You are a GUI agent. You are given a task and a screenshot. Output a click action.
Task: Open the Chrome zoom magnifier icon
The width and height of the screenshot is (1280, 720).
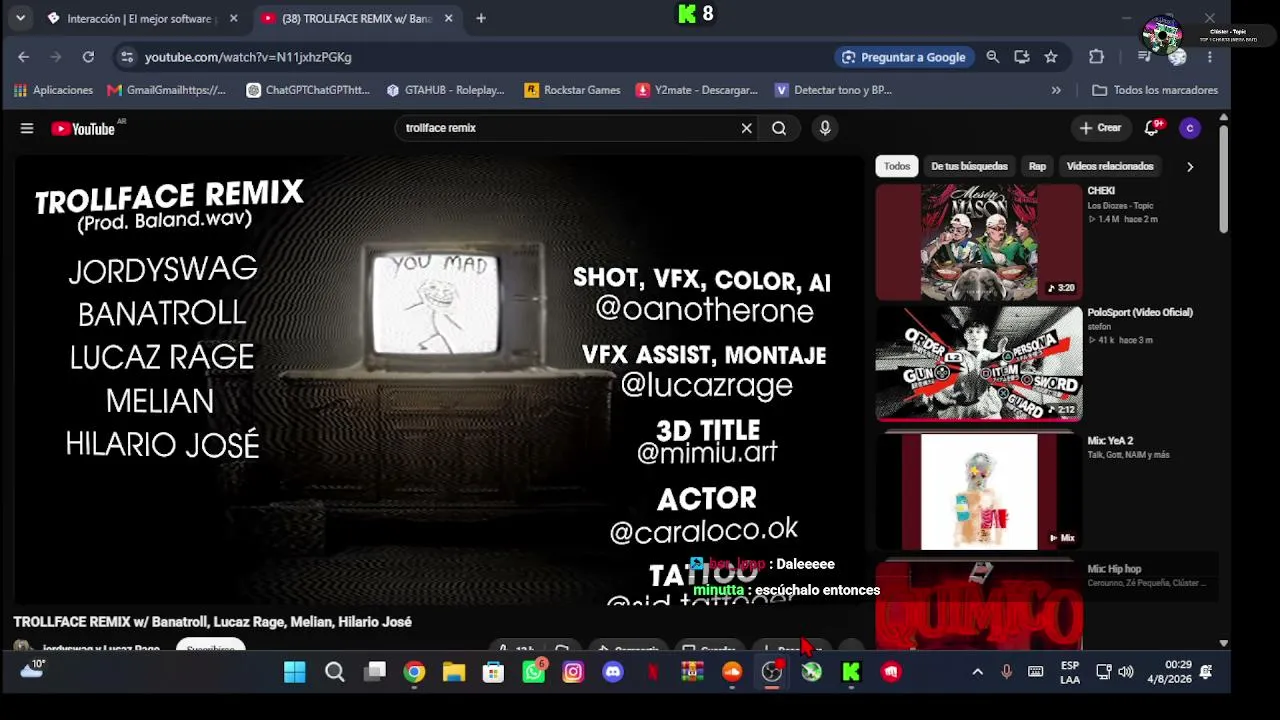pos(993,57)
